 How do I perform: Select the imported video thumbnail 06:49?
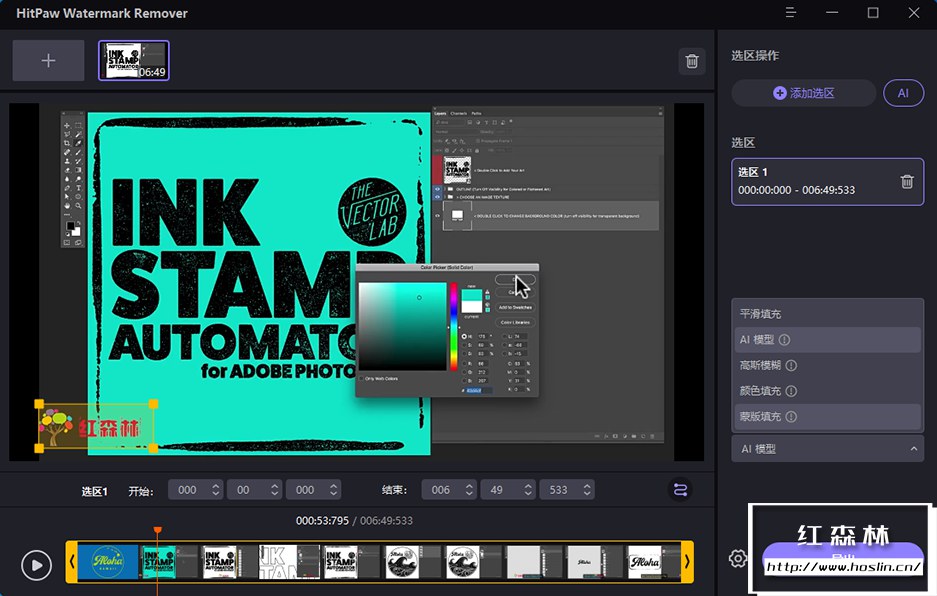[x=133, y=60]
